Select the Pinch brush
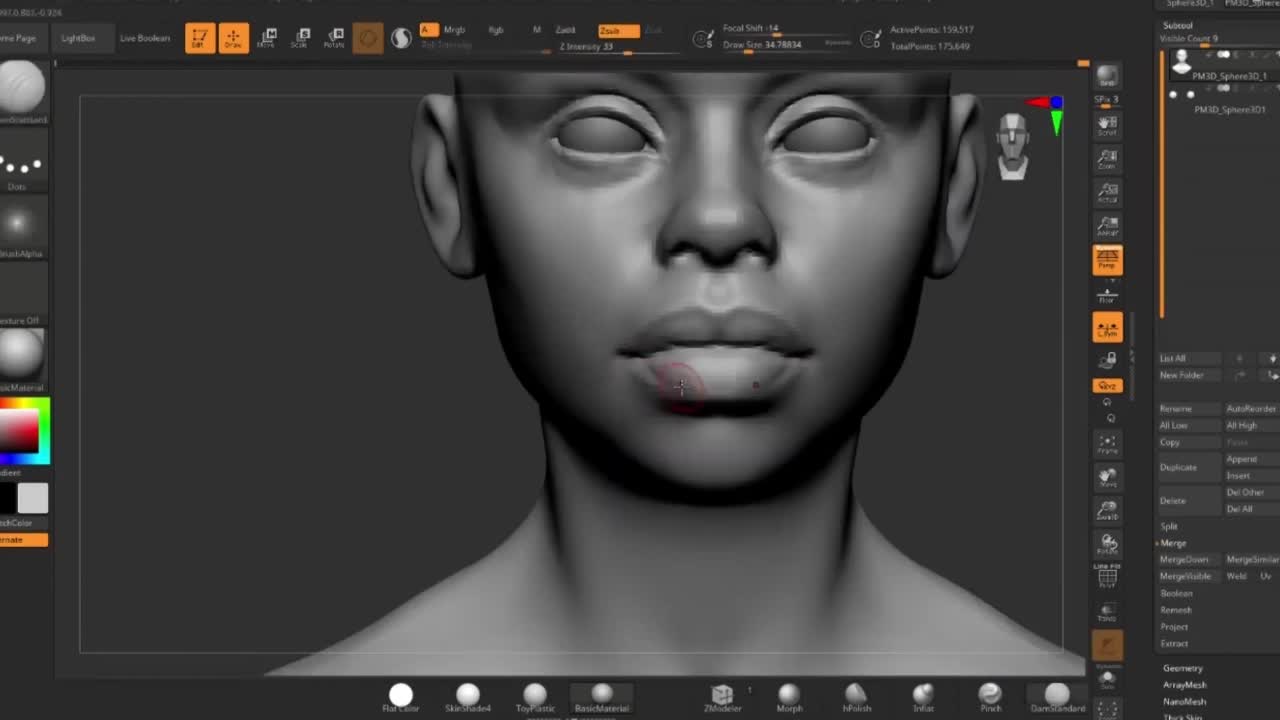1280x720 pixels. tap(990, 697)
